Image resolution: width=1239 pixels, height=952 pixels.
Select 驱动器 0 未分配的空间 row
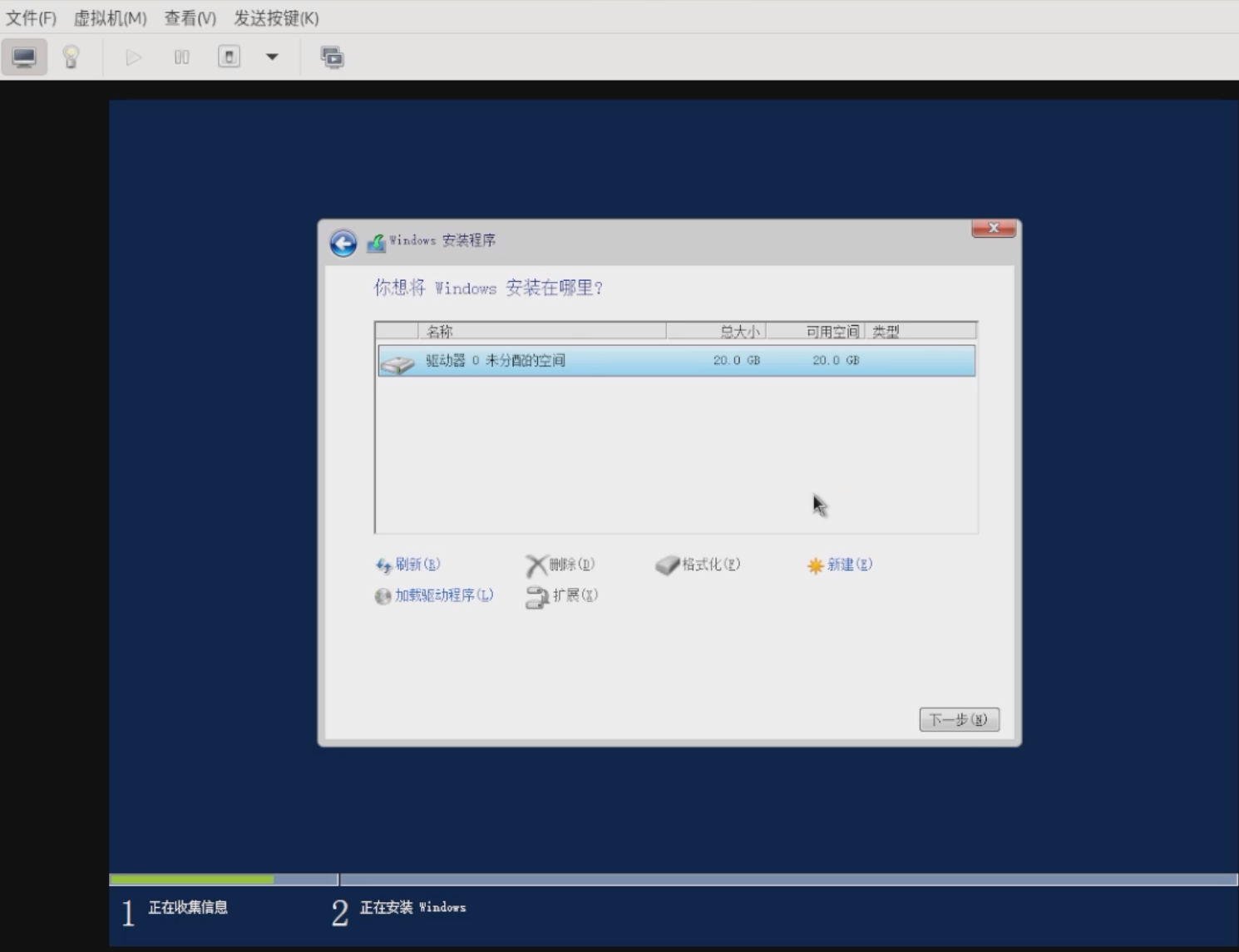tap(676, 361)
